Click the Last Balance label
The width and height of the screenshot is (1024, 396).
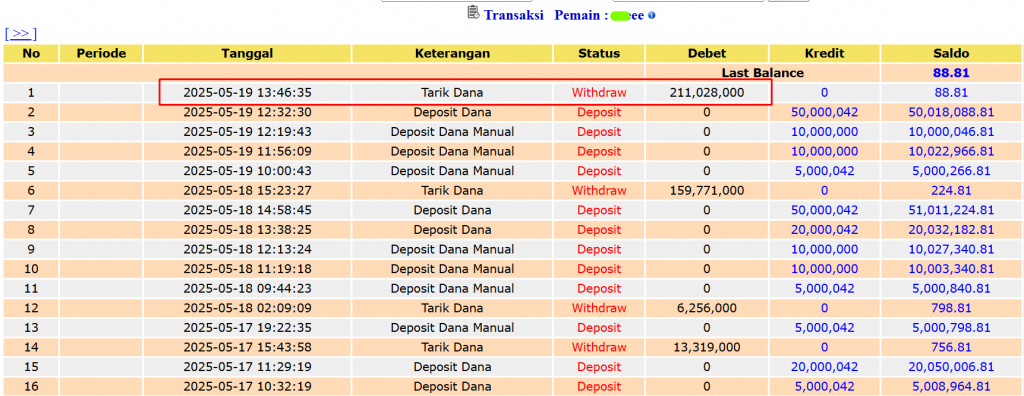click(762, 73)
